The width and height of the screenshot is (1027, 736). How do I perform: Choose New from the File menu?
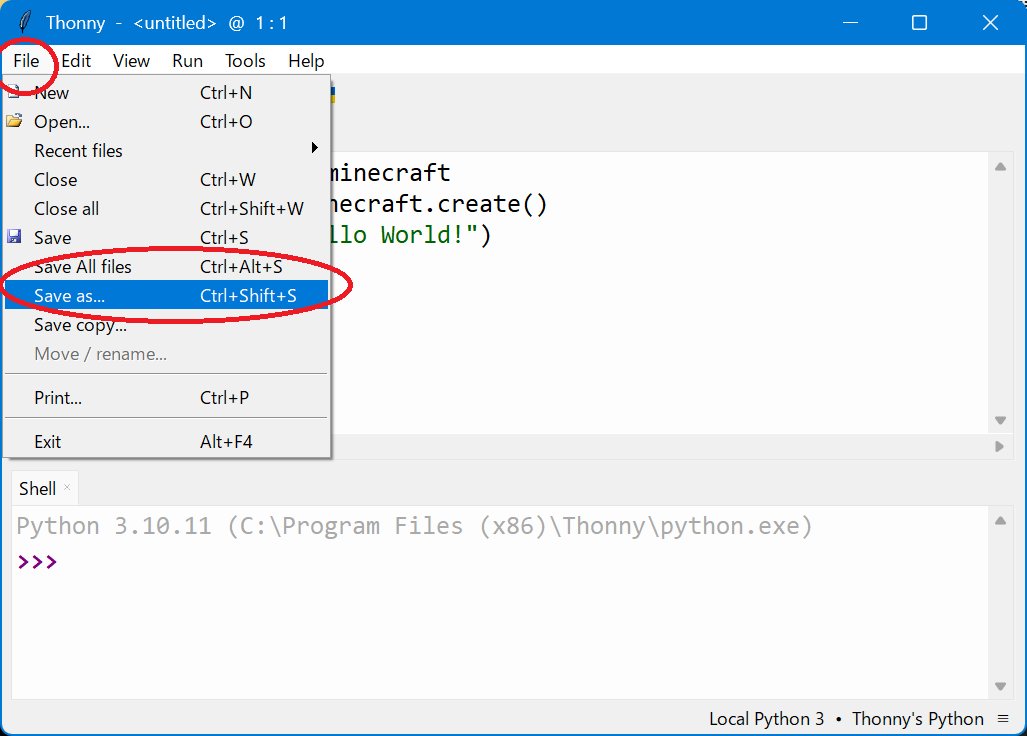coord(166,92)
